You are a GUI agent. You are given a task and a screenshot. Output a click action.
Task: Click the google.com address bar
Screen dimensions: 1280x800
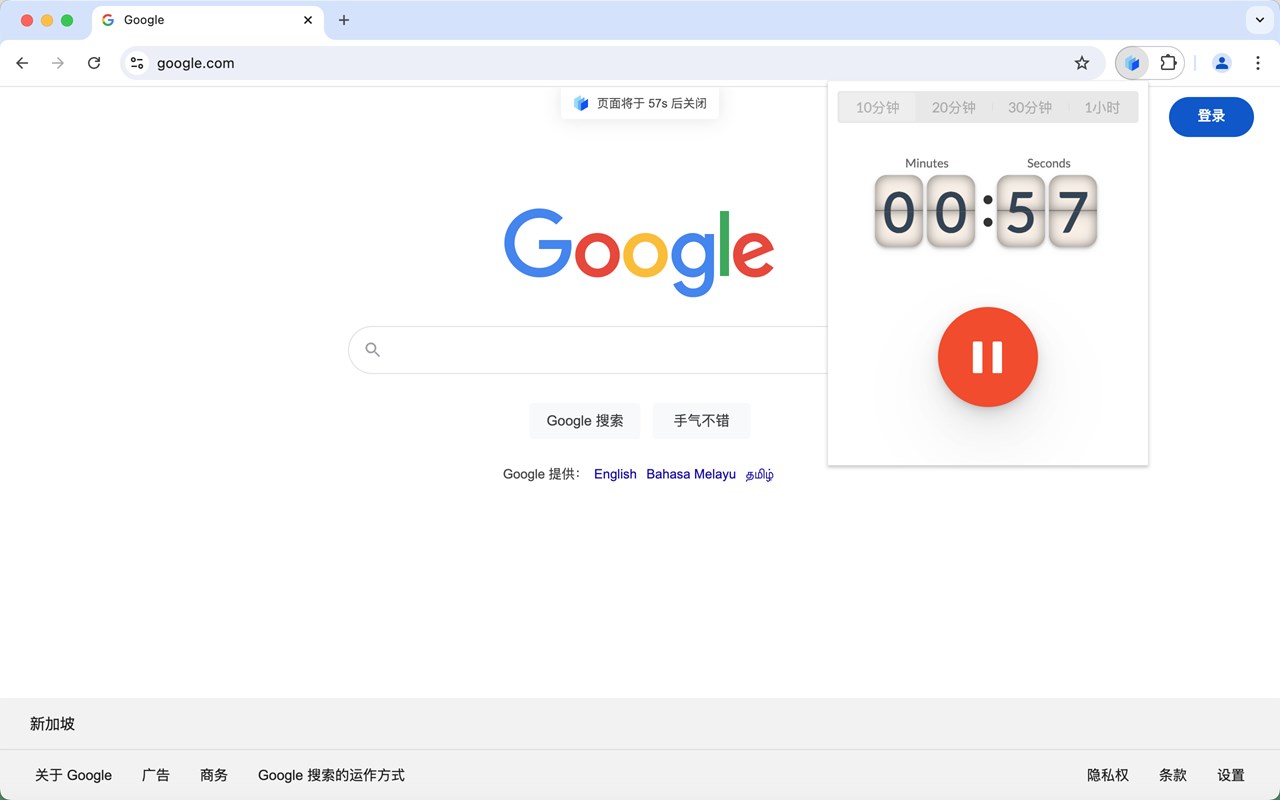point(612,63)
